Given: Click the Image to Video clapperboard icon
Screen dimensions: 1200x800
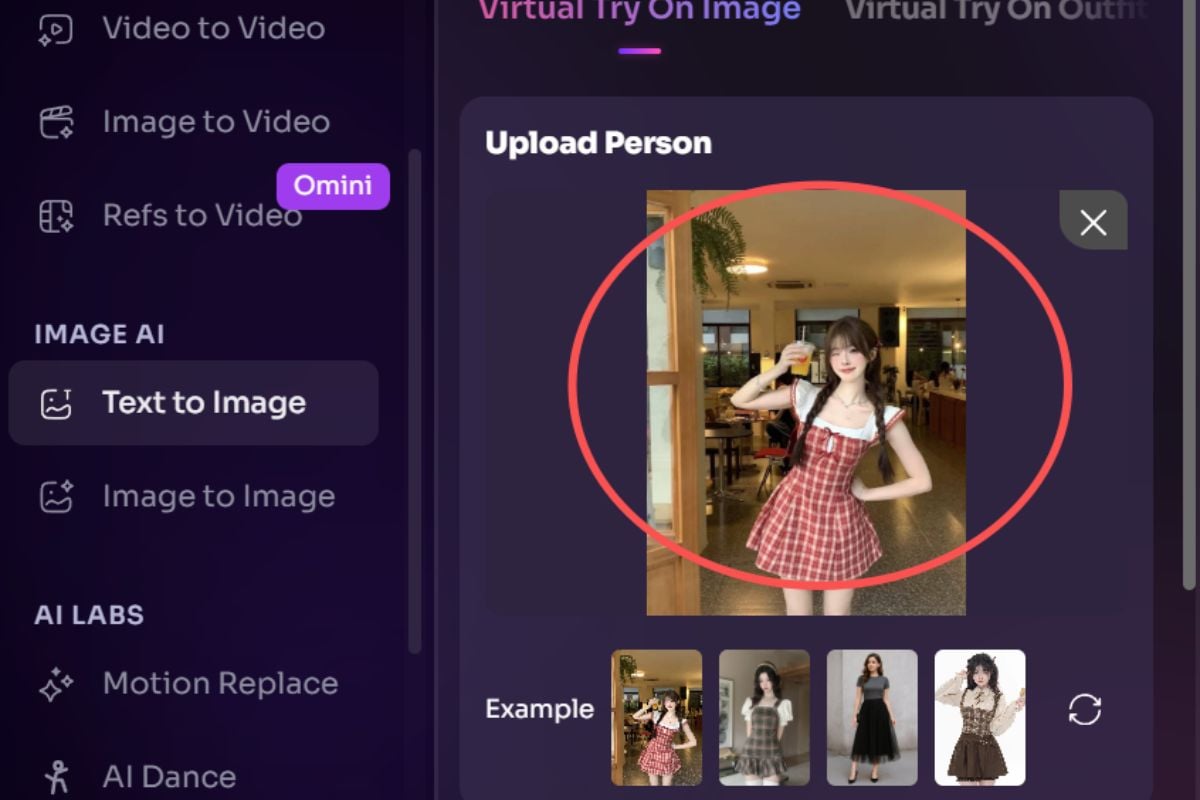Looking at the screenshot, I should 56,122.
